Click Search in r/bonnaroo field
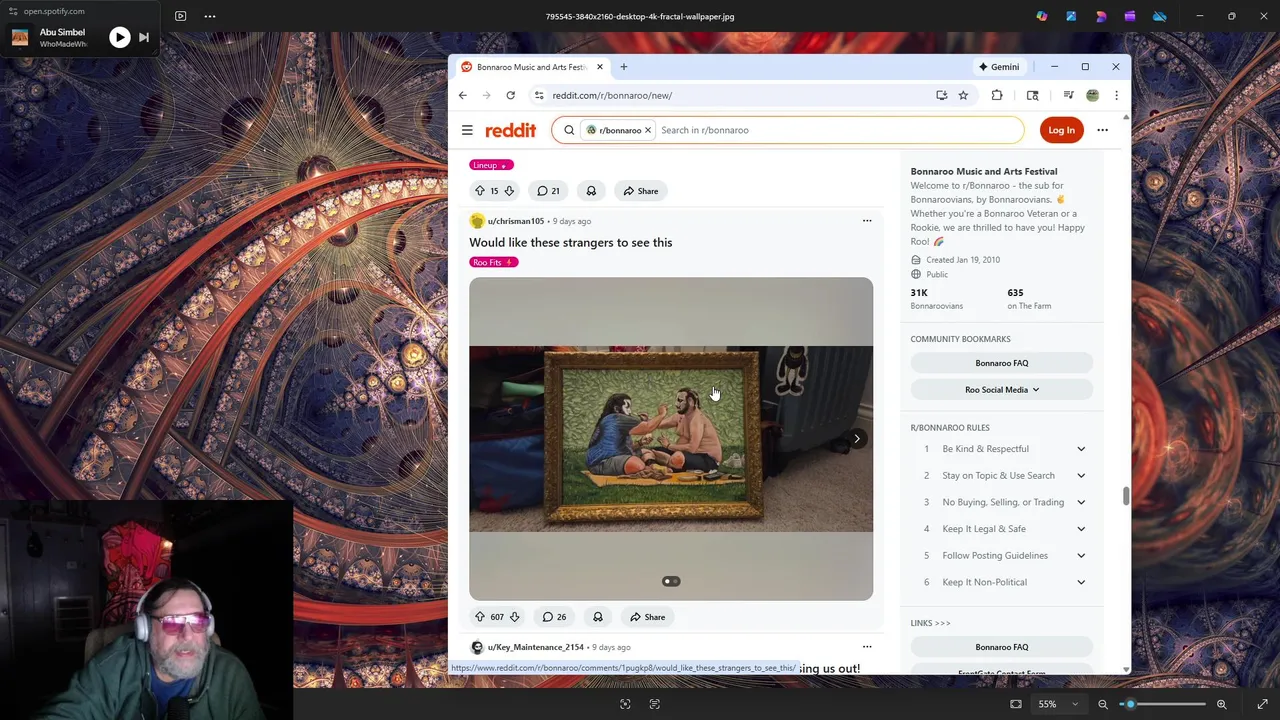Image resolution: width=1280 pixels, height=720 pixels. point(838,130)
